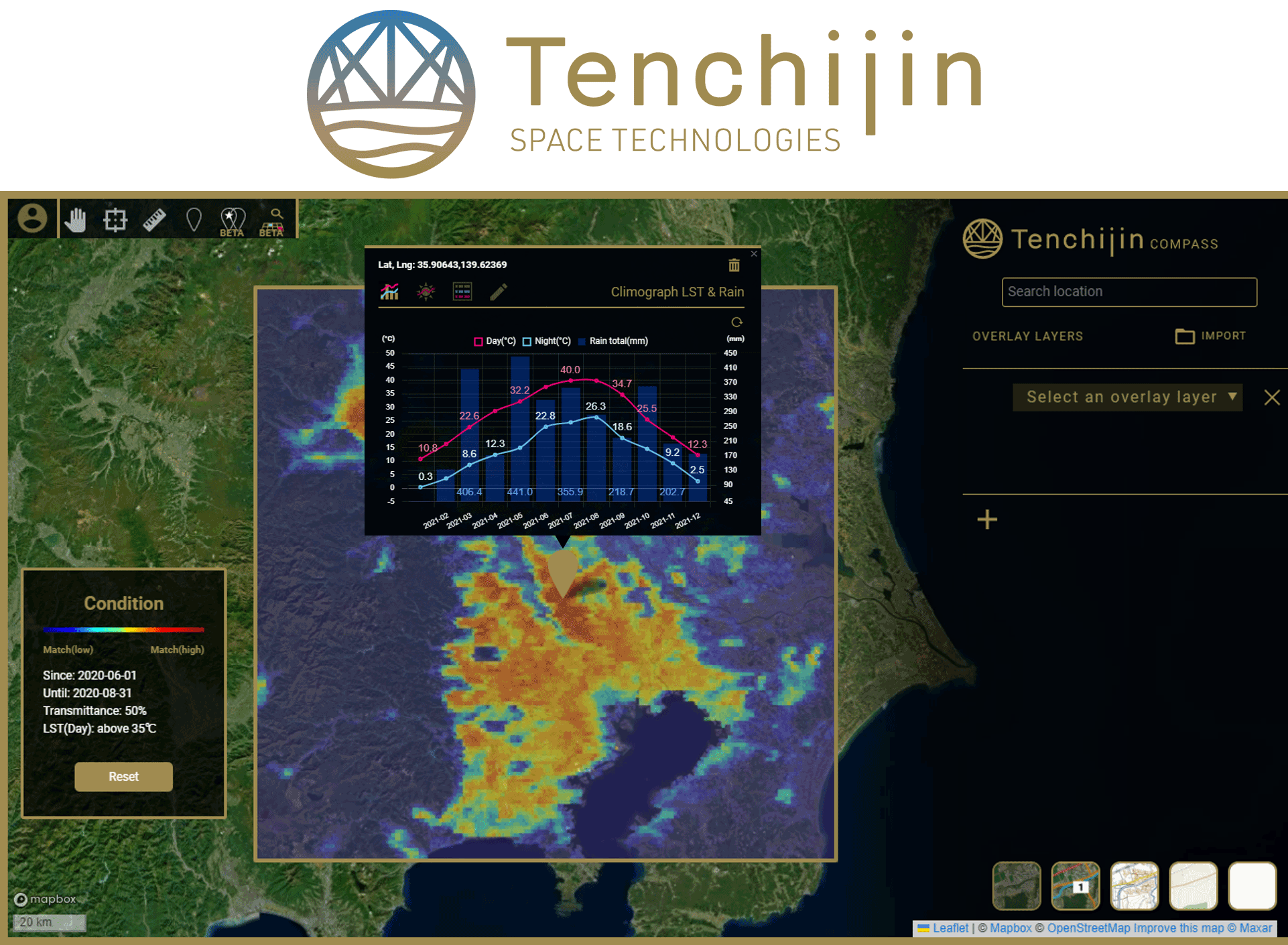Open the user account profile icon
Screen dimensions: 1288x945
(x=31, y=218)
